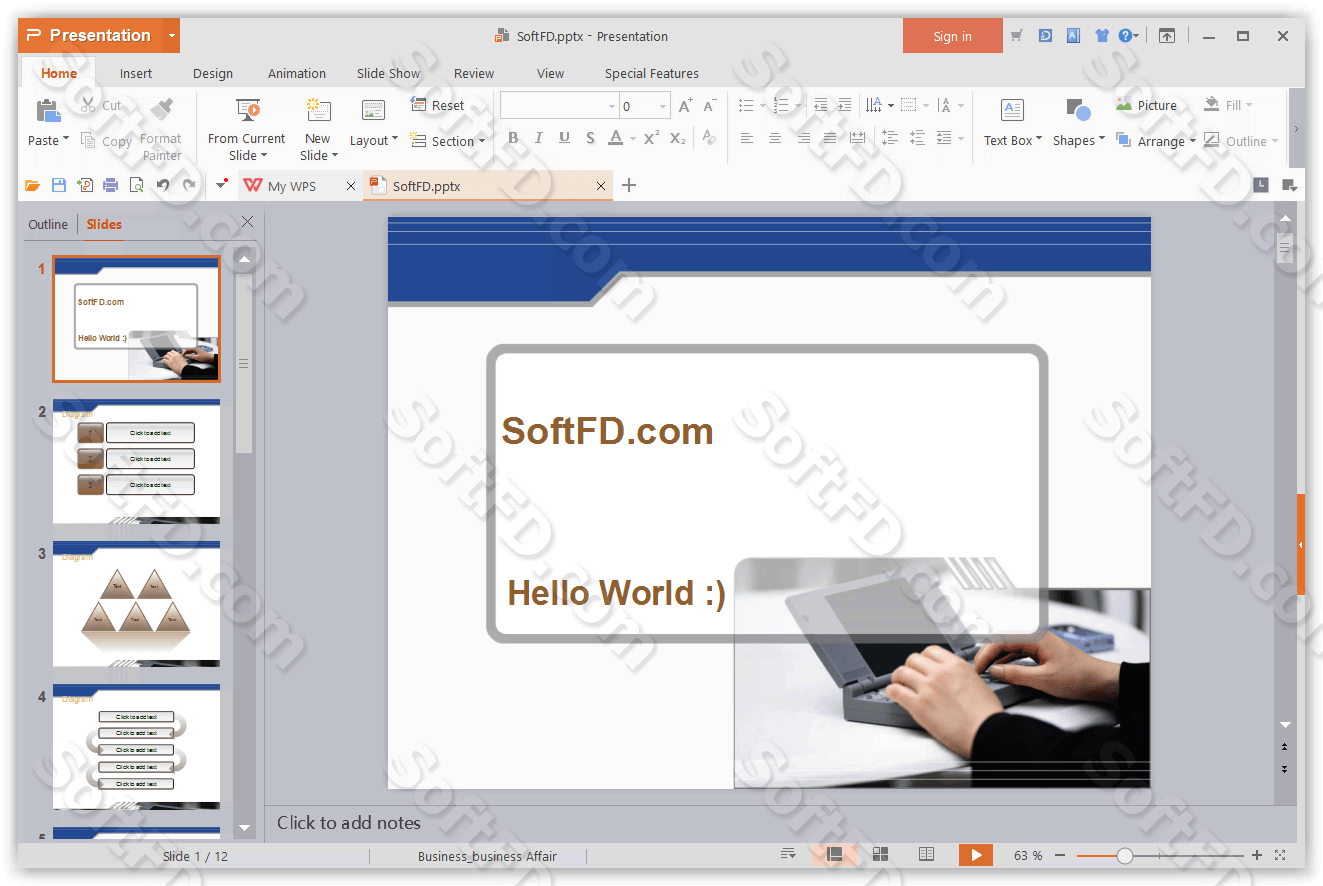Increase font size with the A+ icon
The height and width of the screenshot is (886, 1323).
[686, 106]
